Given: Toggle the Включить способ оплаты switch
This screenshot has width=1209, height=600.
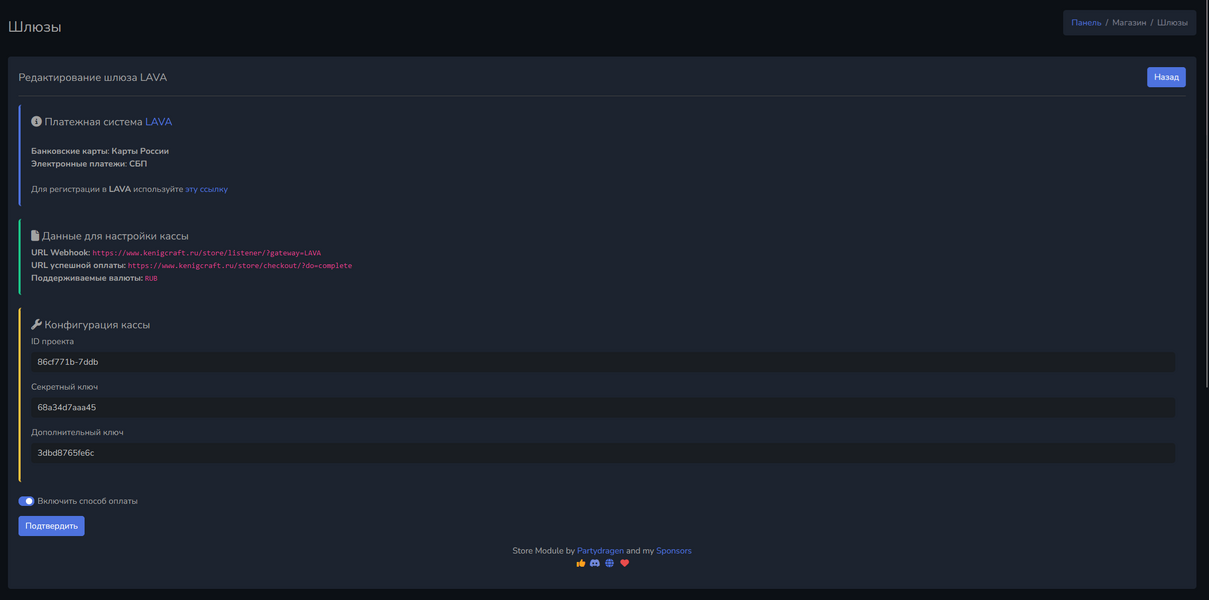Looking at the screenshot, I should coord(27,501).
